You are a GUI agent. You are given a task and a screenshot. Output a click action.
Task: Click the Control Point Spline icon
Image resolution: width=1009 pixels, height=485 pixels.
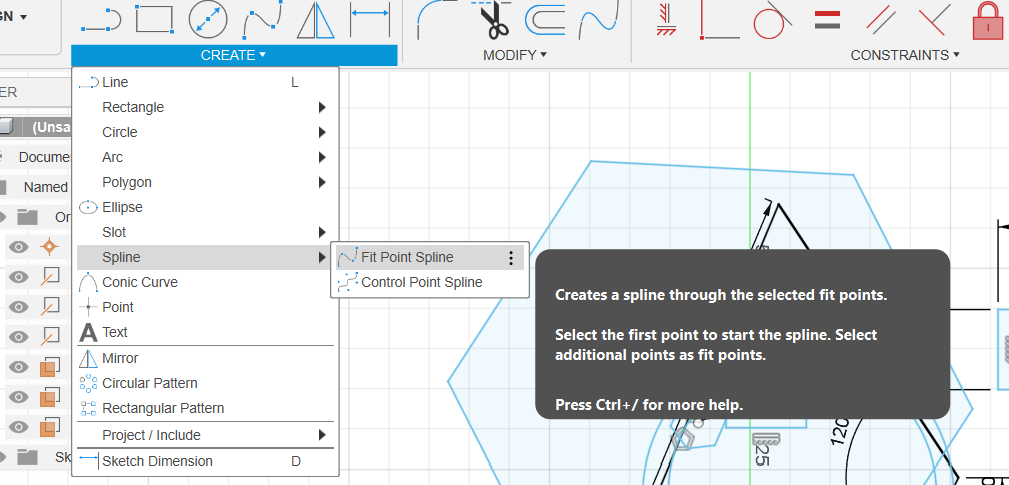coord(347,282)
